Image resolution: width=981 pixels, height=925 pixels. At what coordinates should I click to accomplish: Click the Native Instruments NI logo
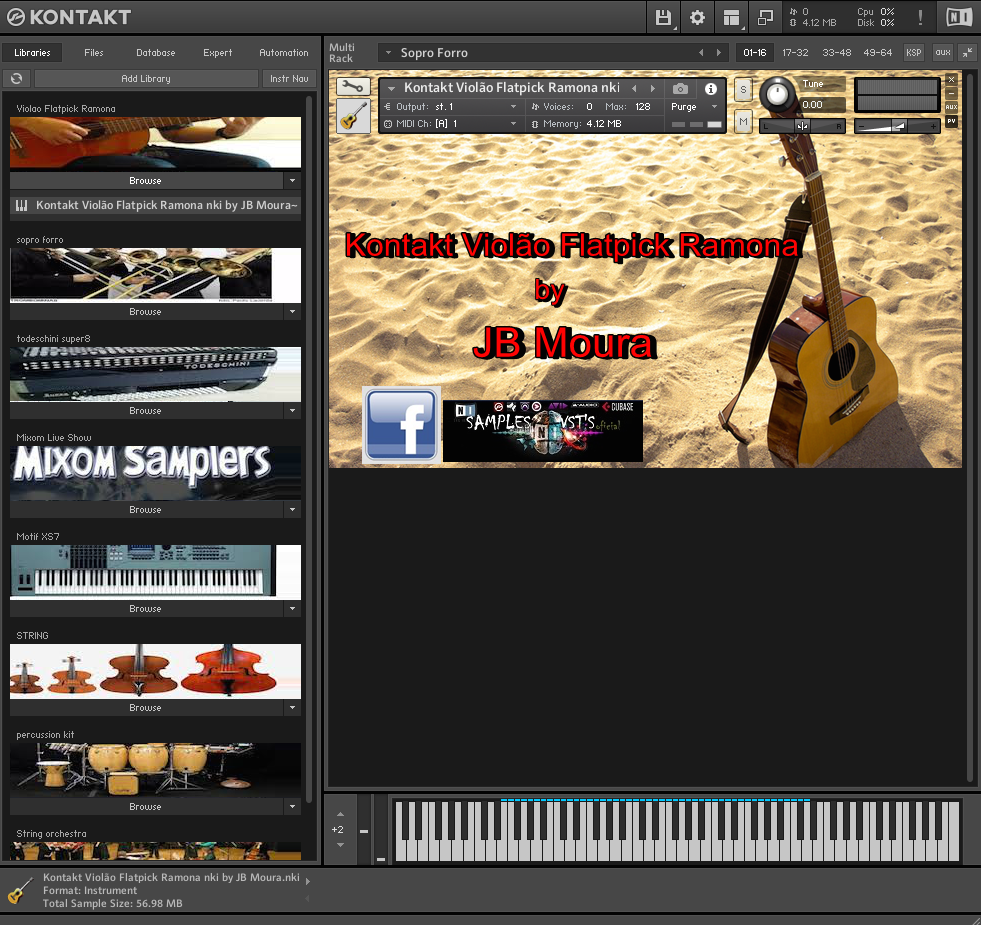click(x=958, y=17)
